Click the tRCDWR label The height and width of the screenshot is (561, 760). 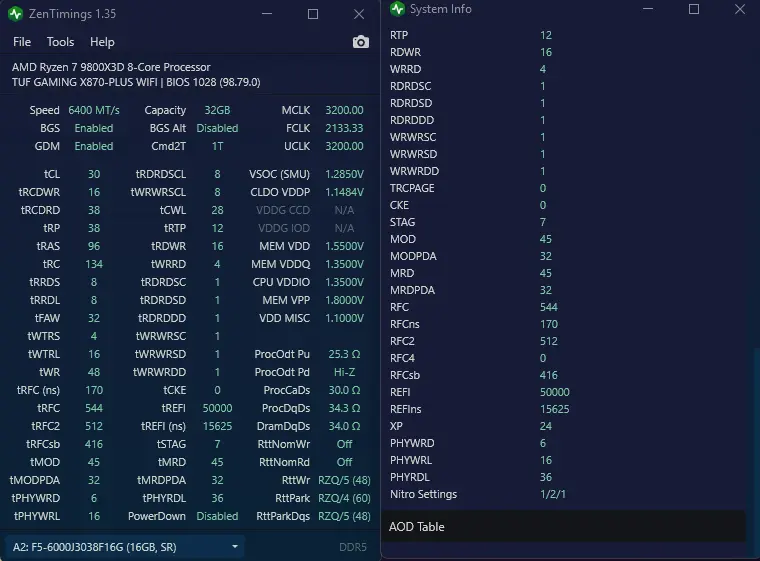[x=39, y=192]
